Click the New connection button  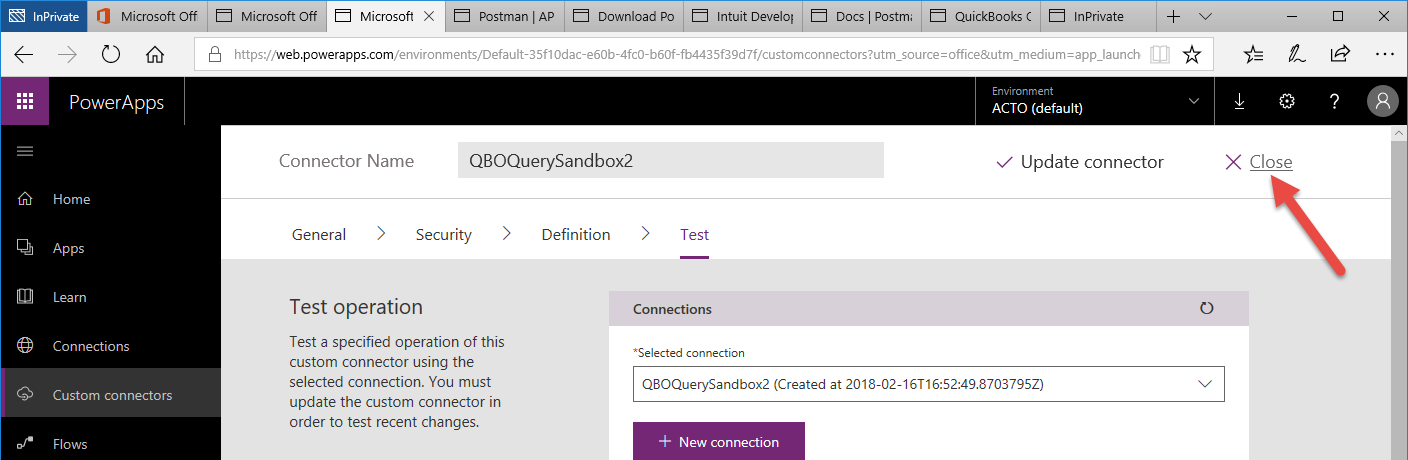(x=719, y=441)
